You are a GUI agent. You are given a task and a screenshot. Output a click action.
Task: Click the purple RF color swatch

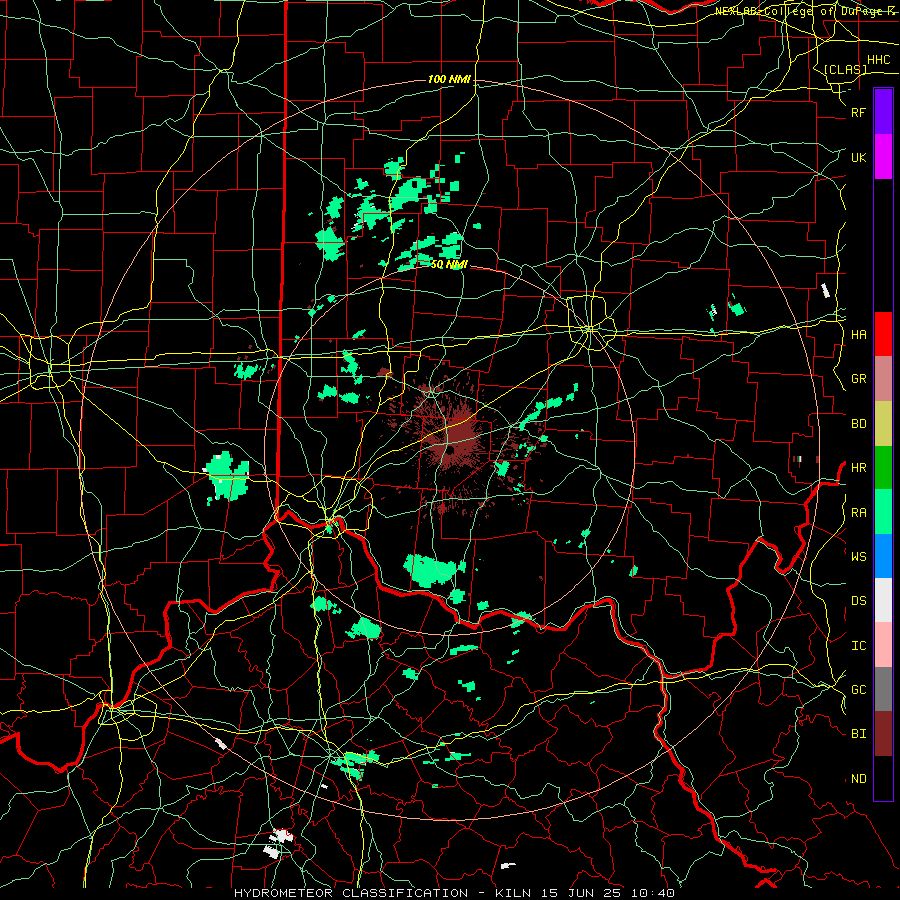[x=883, y=111]
